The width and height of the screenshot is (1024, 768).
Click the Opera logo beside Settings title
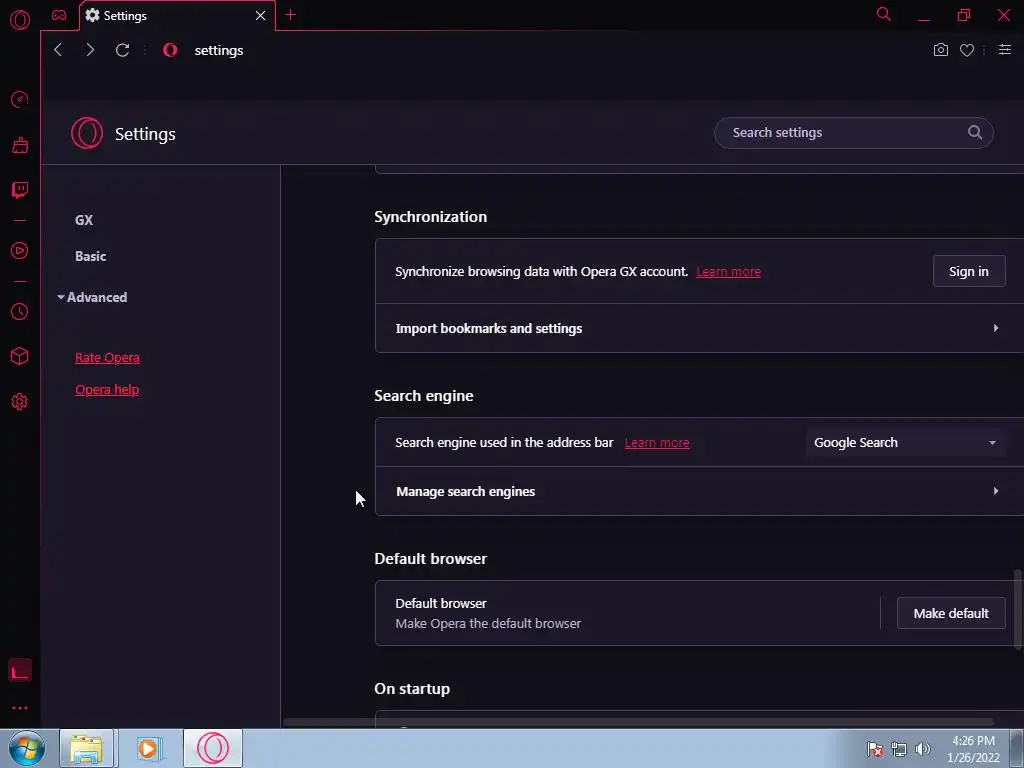click(87, 133)
